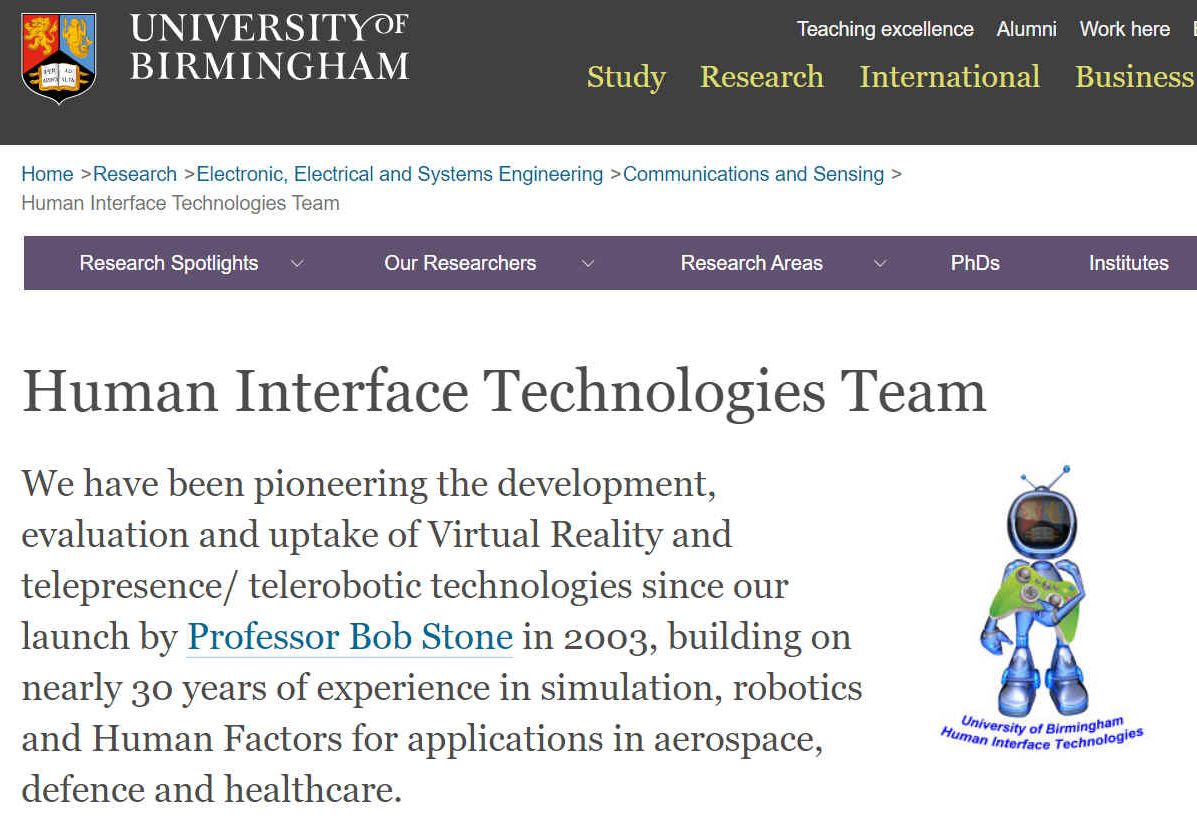
Task: Expand the Our Researchers chevron
Action: click(588, 263)
